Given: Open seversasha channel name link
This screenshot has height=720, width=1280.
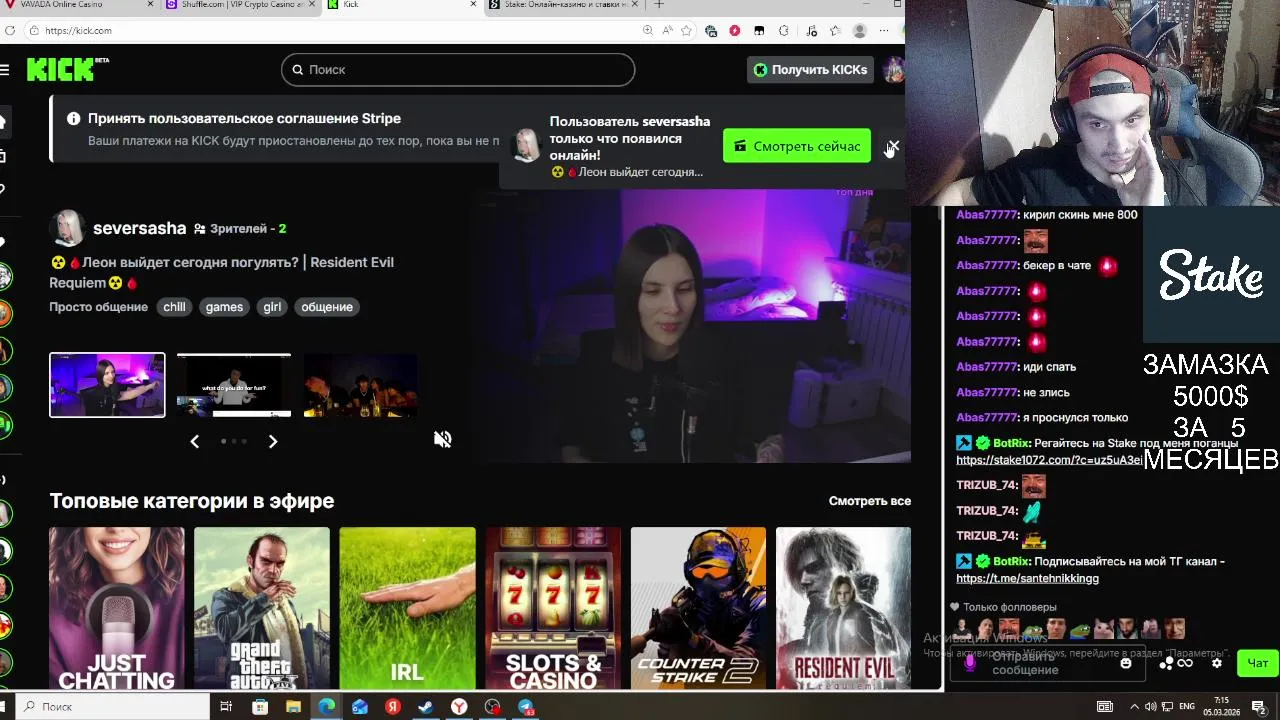Looking at the screenshot, I should [139, 228].
